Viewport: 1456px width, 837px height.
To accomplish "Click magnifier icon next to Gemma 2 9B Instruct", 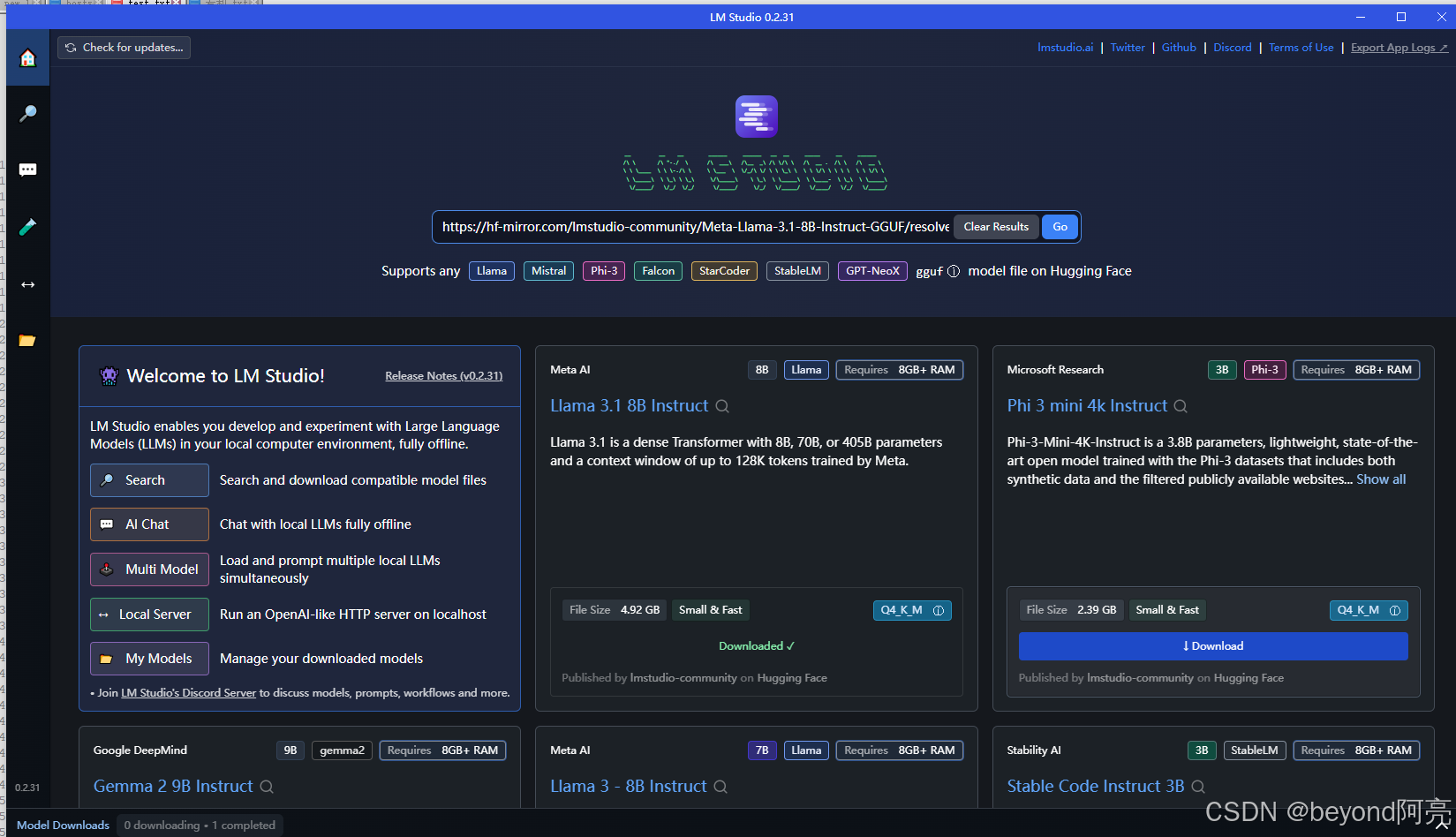I will (267, 787).
